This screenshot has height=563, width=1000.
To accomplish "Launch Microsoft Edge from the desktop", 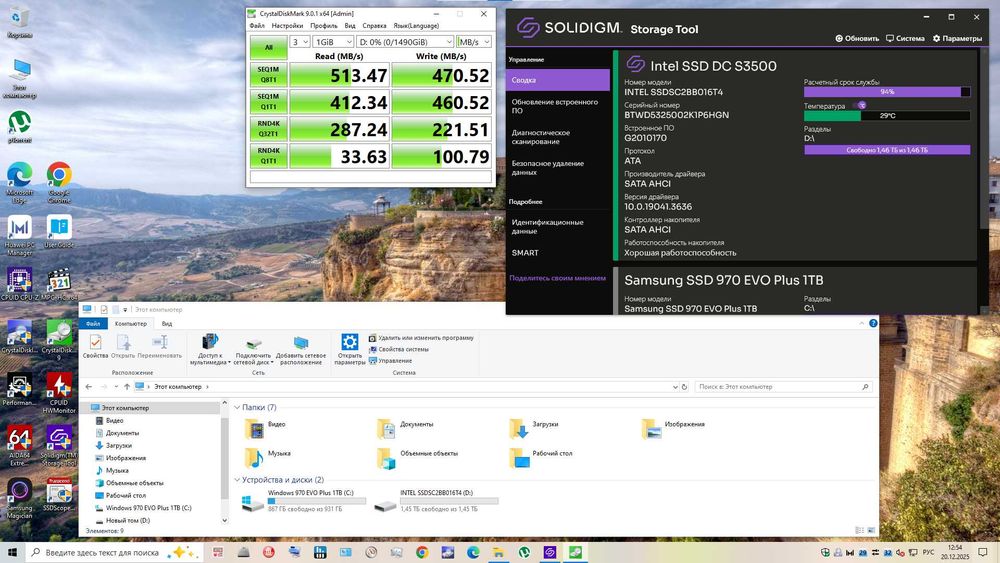I will (20, 178).
